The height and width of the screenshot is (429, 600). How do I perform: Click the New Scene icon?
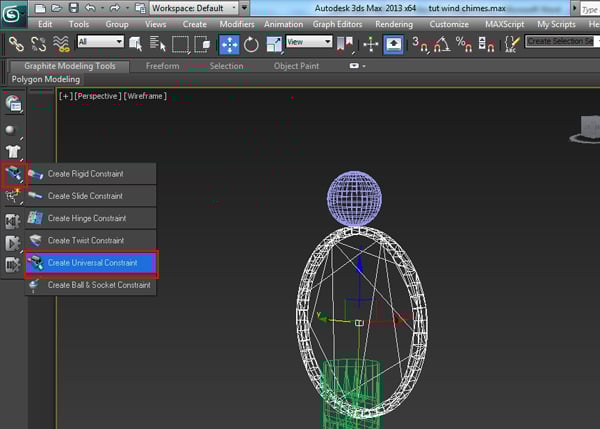[x=40, y=8]
